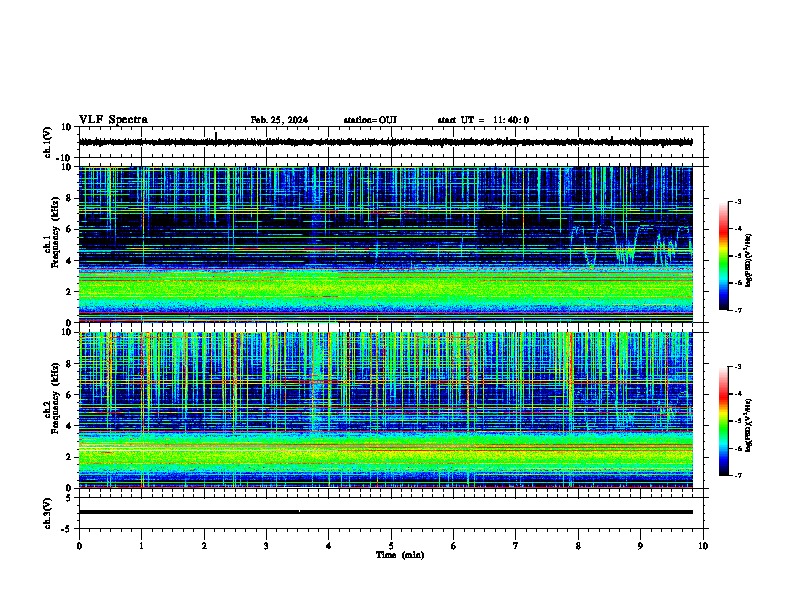Image resolution: width=792 pixels, height=612 pixels.
Task: Click the ch.1 voltage waveform trace
Action: click(x=386, y=142)
